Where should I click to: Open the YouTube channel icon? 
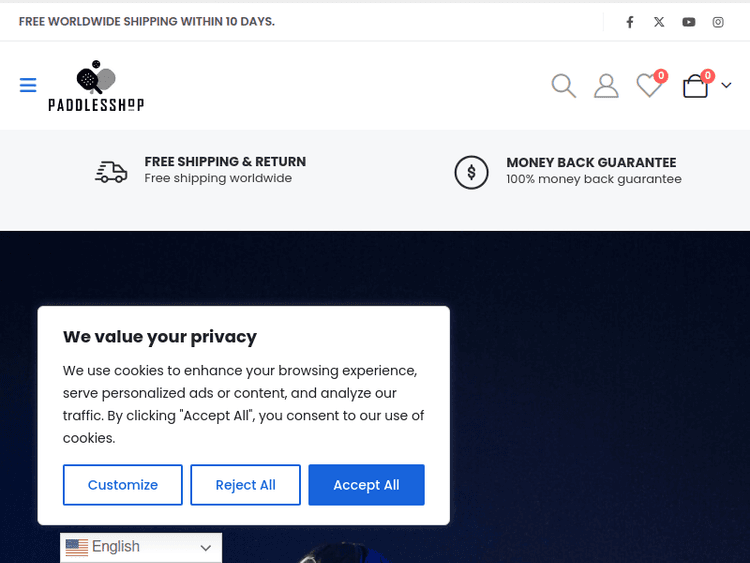(689, 22)
